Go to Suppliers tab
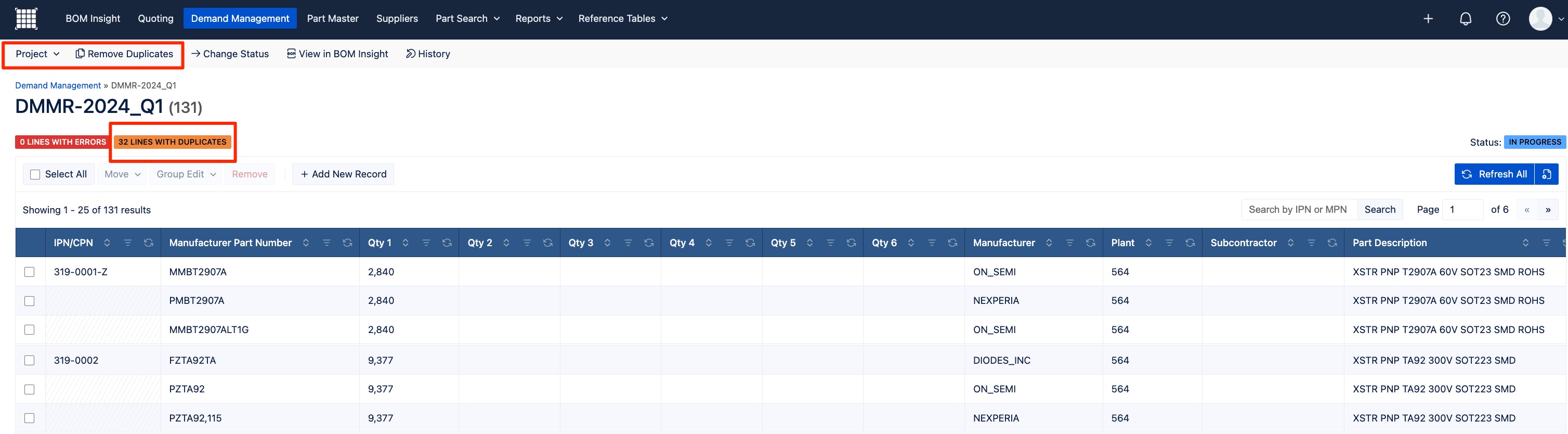Image resolution: width=1568 pixels, height=434 pixels. tap(397, 19)
